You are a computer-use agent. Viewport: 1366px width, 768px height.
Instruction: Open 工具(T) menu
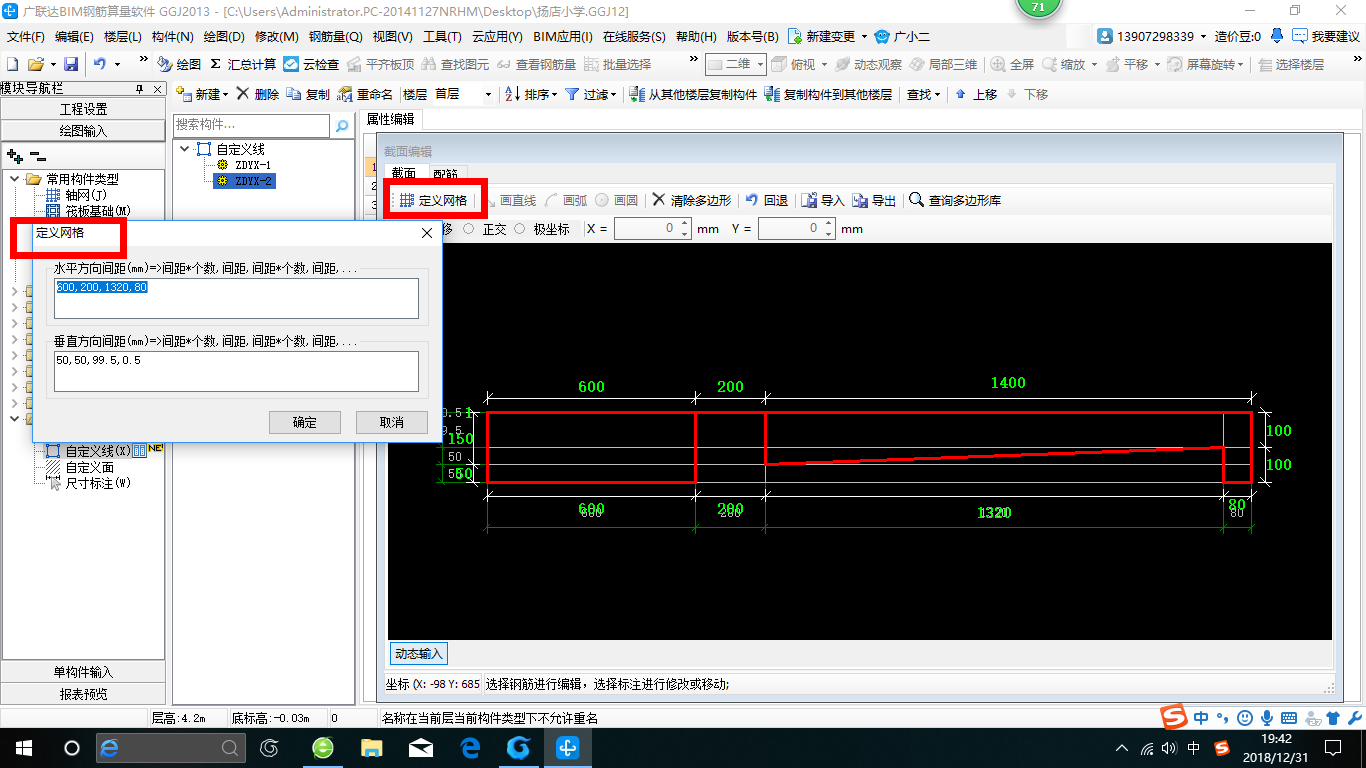click(442, 37)
